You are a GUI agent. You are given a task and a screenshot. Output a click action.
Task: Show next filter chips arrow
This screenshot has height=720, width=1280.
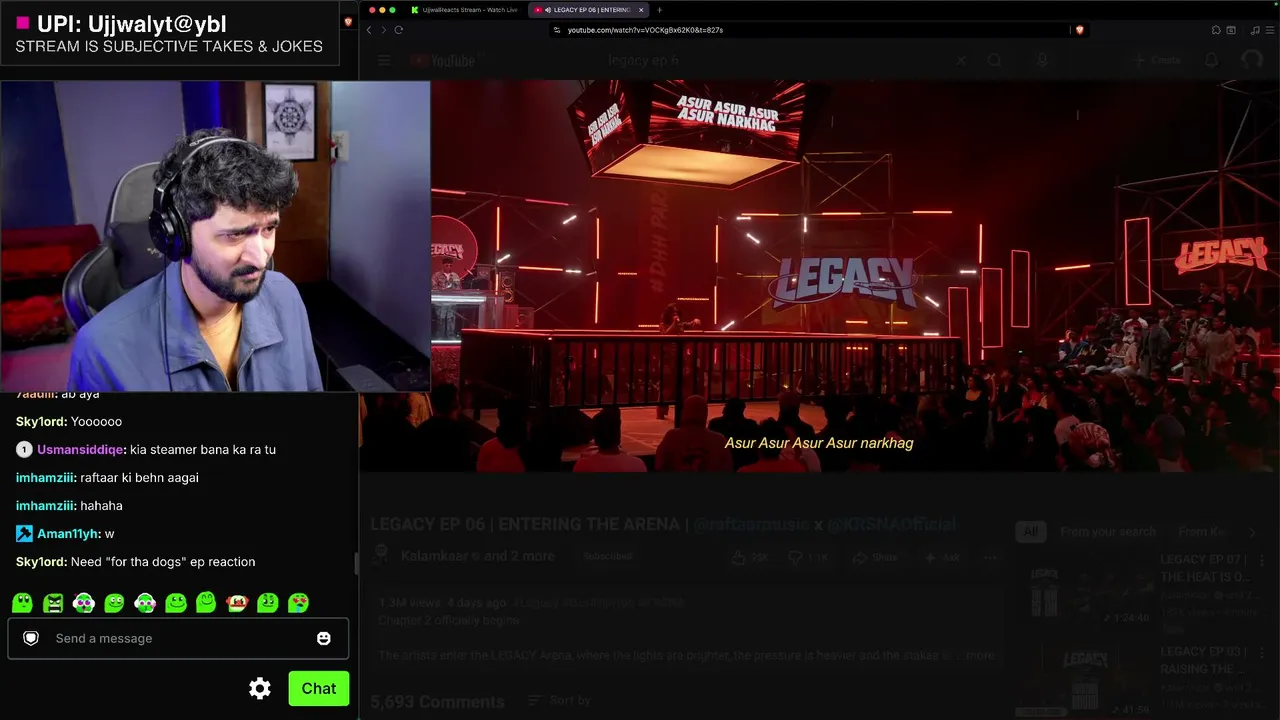click(x=1252, y=532)
